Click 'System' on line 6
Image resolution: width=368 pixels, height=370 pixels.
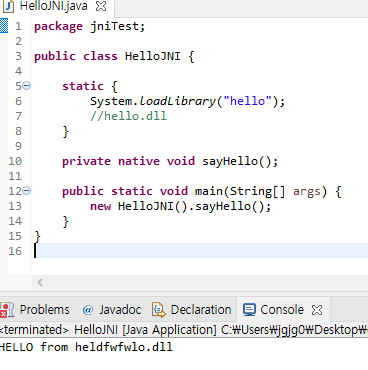tap(111, 101)
